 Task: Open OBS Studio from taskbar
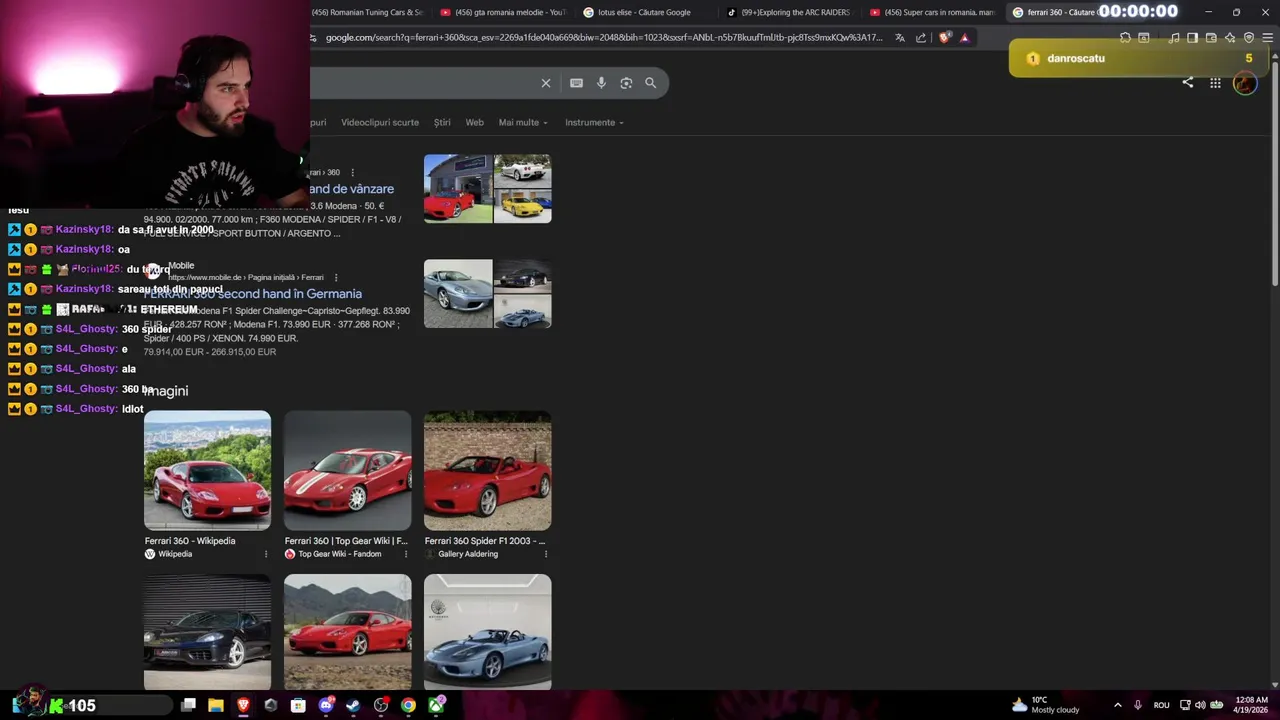point(381,705)
